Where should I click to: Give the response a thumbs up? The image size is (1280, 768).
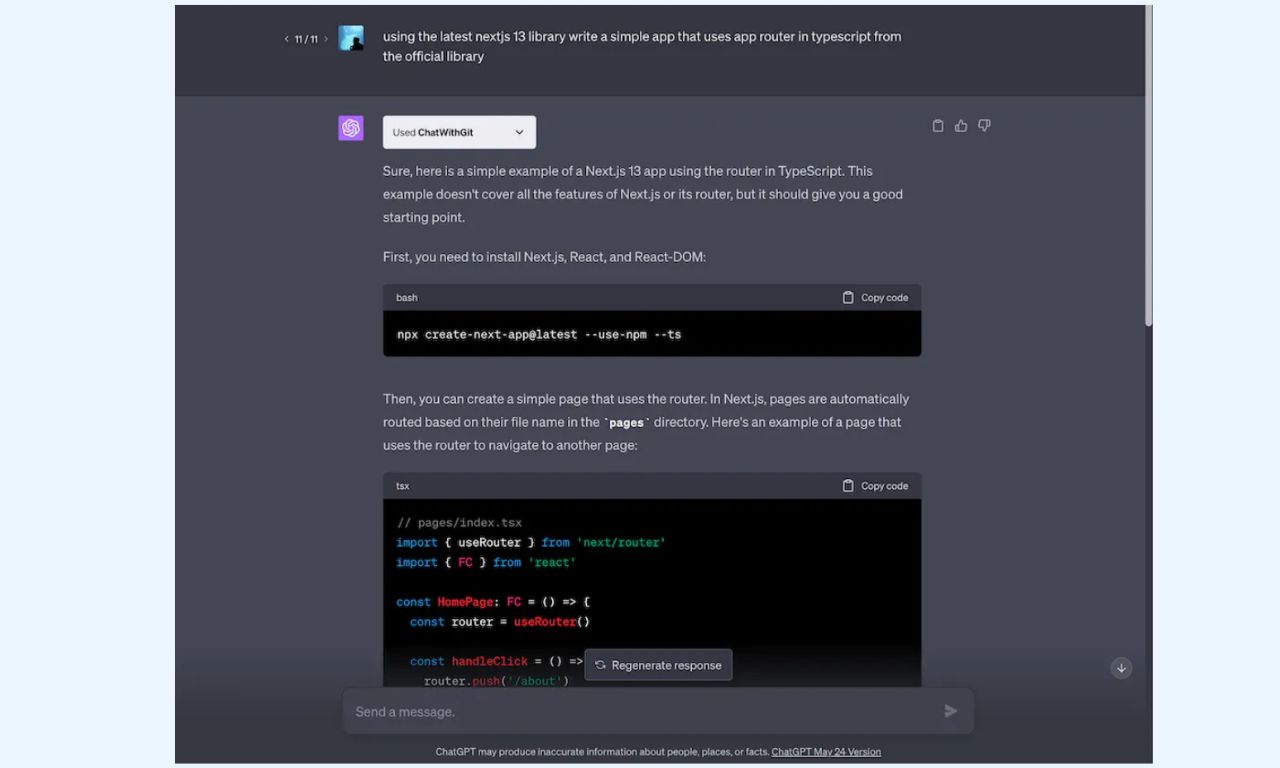click(961, 126)
